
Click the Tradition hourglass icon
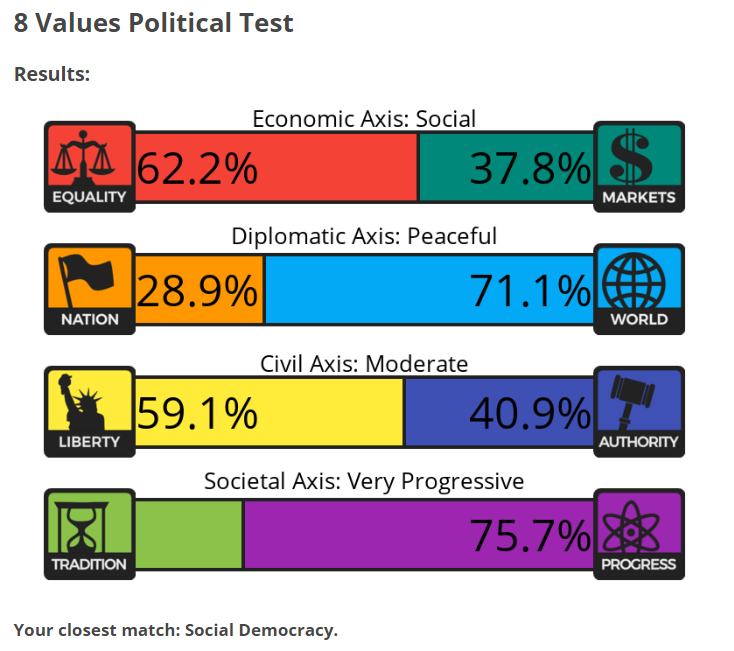click(89, 524)
